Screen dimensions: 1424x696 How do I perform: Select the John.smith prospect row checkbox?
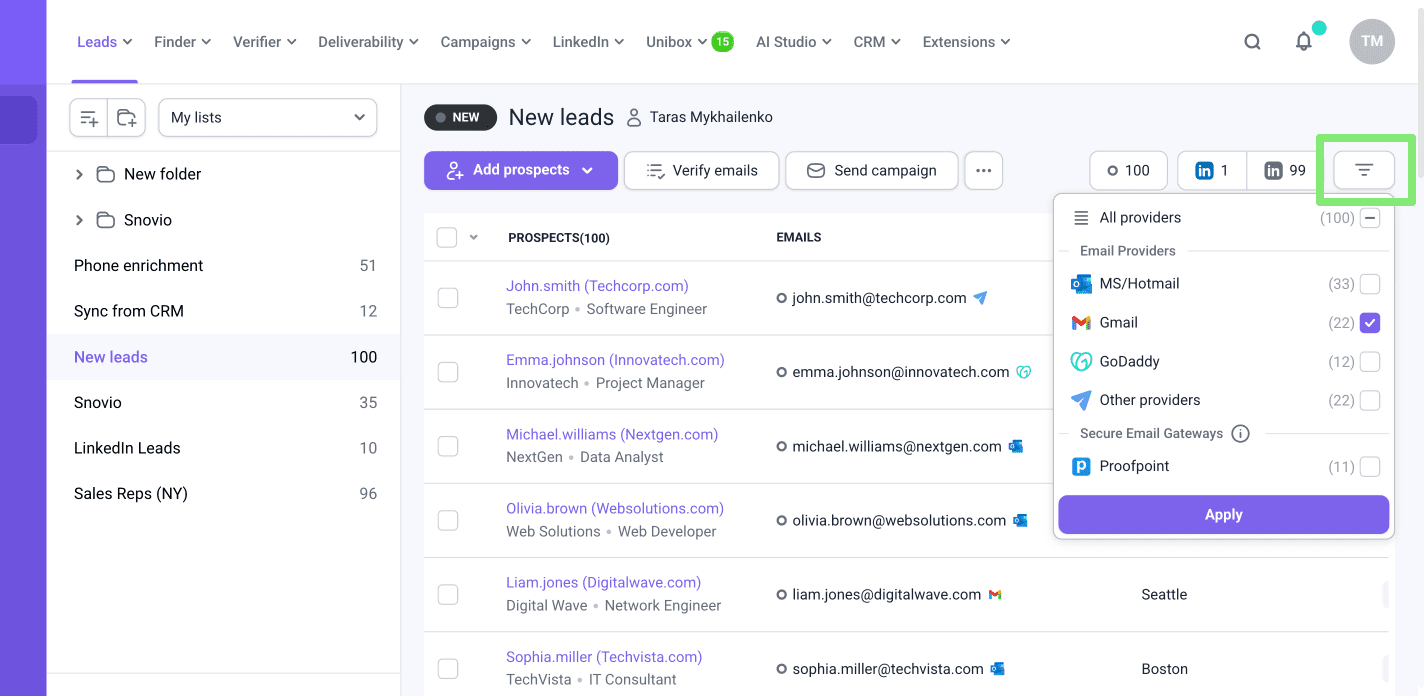coord(448,298)
